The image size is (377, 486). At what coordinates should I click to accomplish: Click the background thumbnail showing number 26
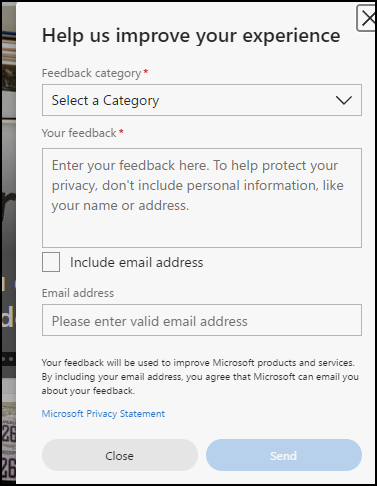click(x=9, y=442)
